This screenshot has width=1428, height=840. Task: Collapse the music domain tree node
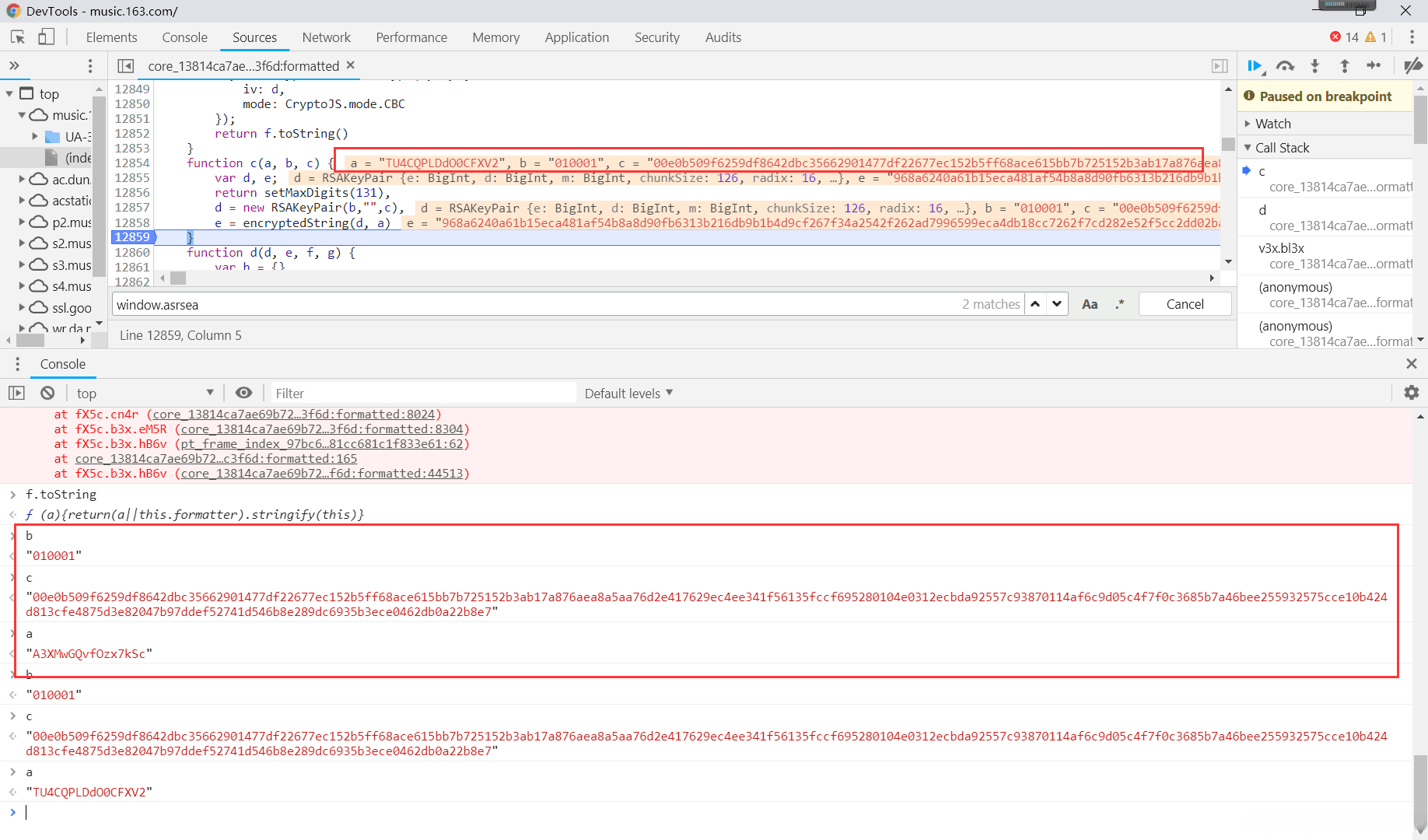[22, 115]
